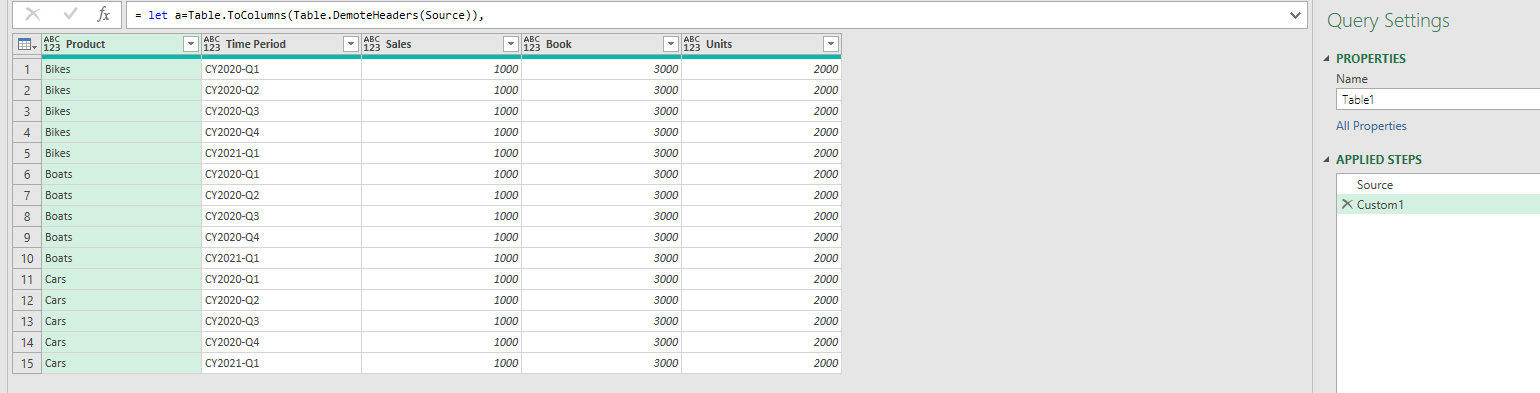Image resolution: width=1540 pixels, height=393 pixels.
Task: Open the table menu icon in the grid corner
Action: coord(27,44)
